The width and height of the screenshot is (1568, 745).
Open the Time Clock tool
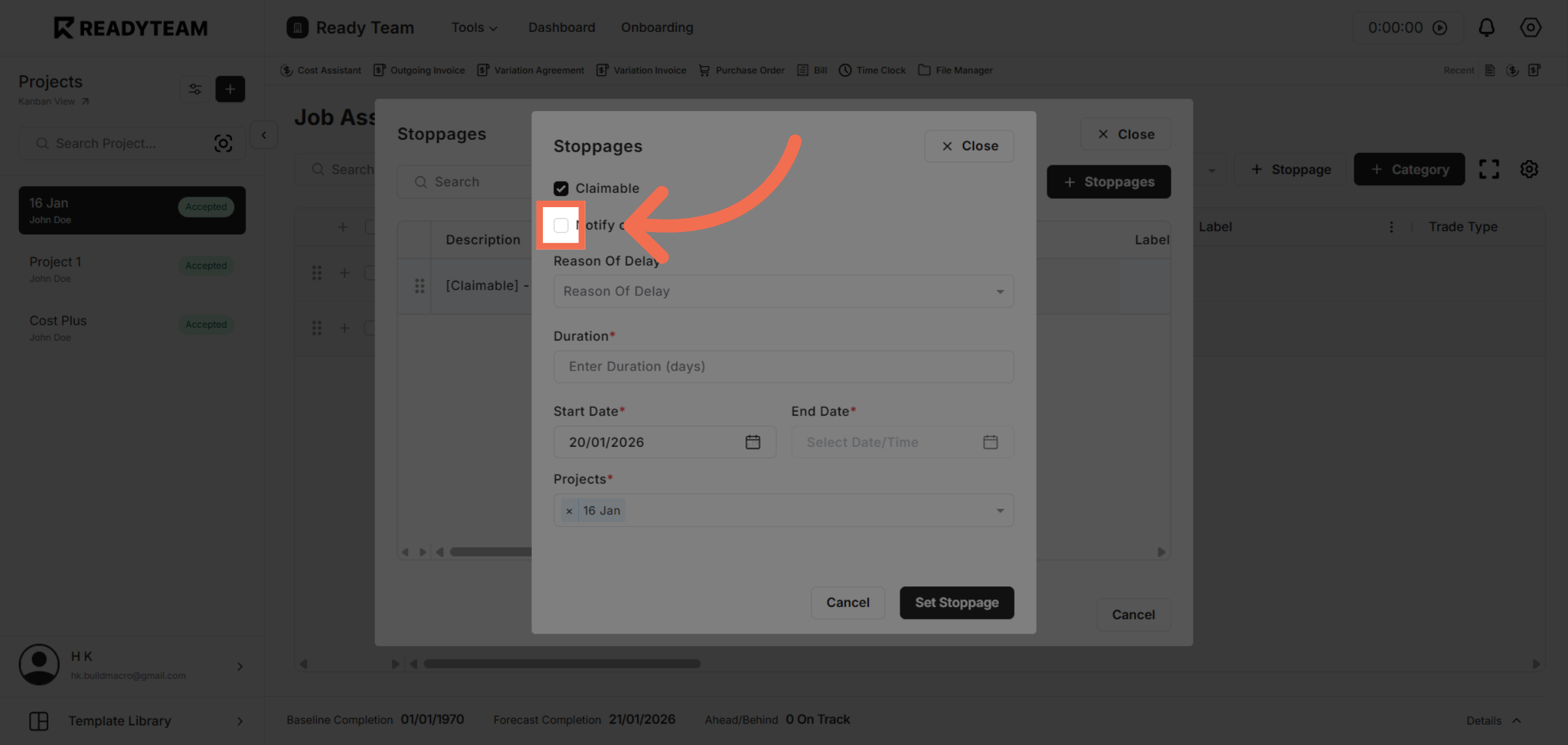click(x=872, y=70)
